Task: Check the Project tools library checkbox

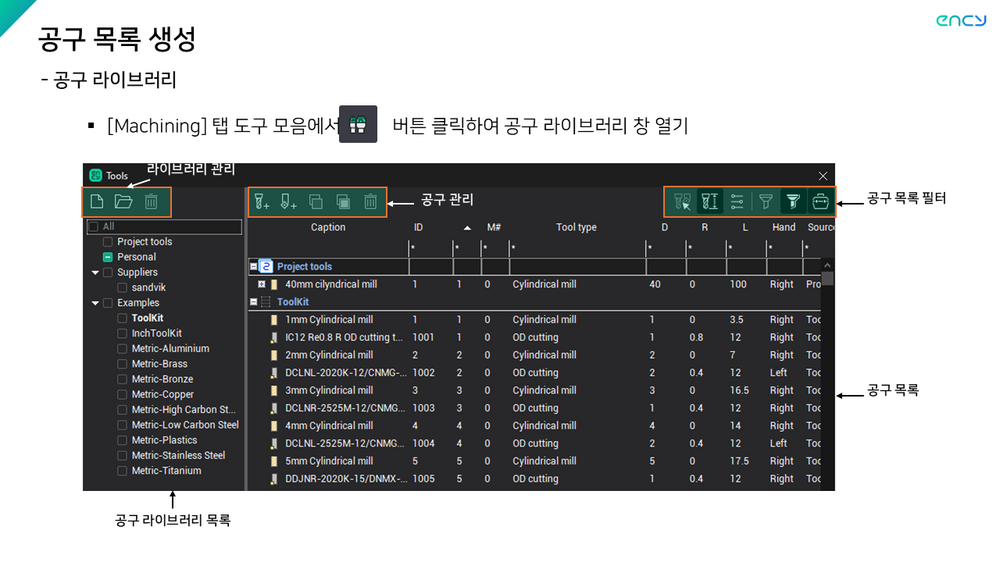Action: tap(107, 242)
